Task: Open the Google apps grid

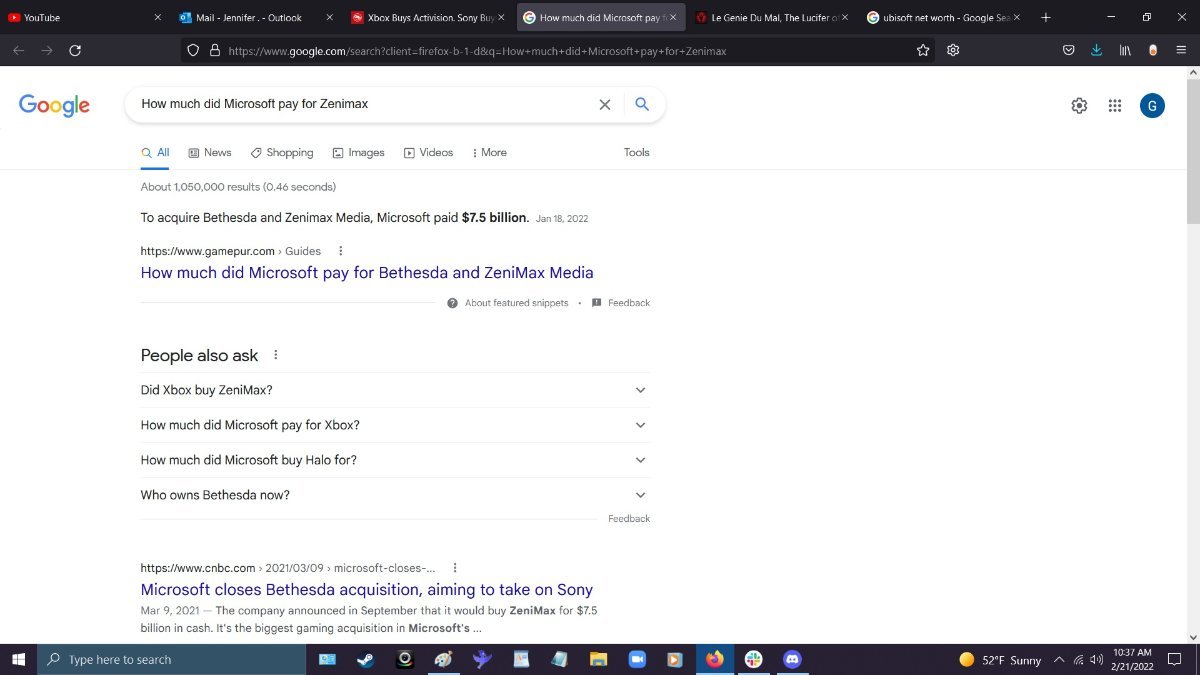Action: [1115, 105]
